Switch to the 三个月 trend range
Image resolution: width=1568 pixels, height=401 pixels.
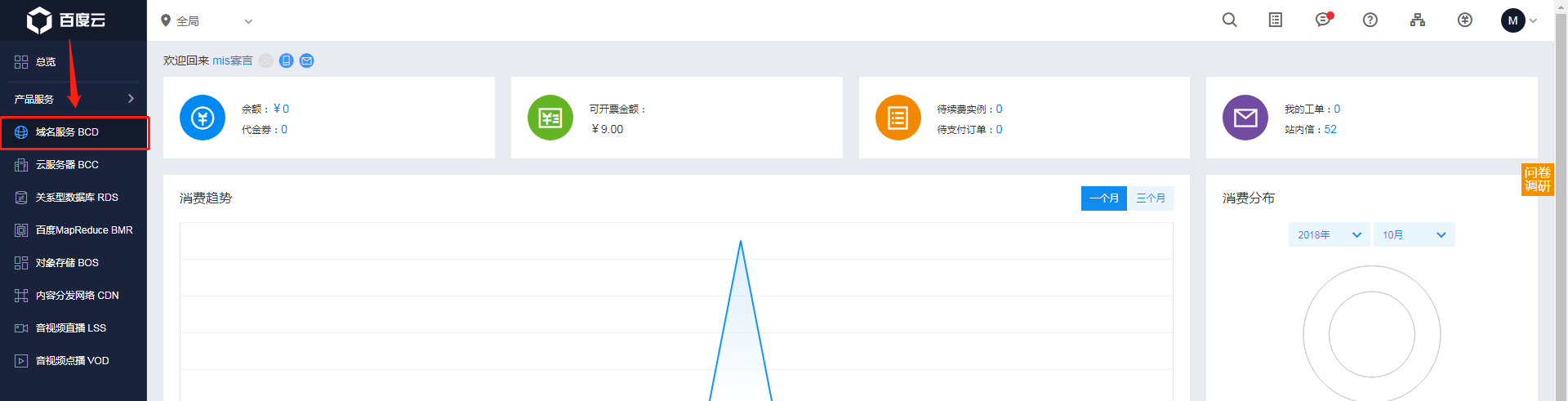[x=1151, y=198]
